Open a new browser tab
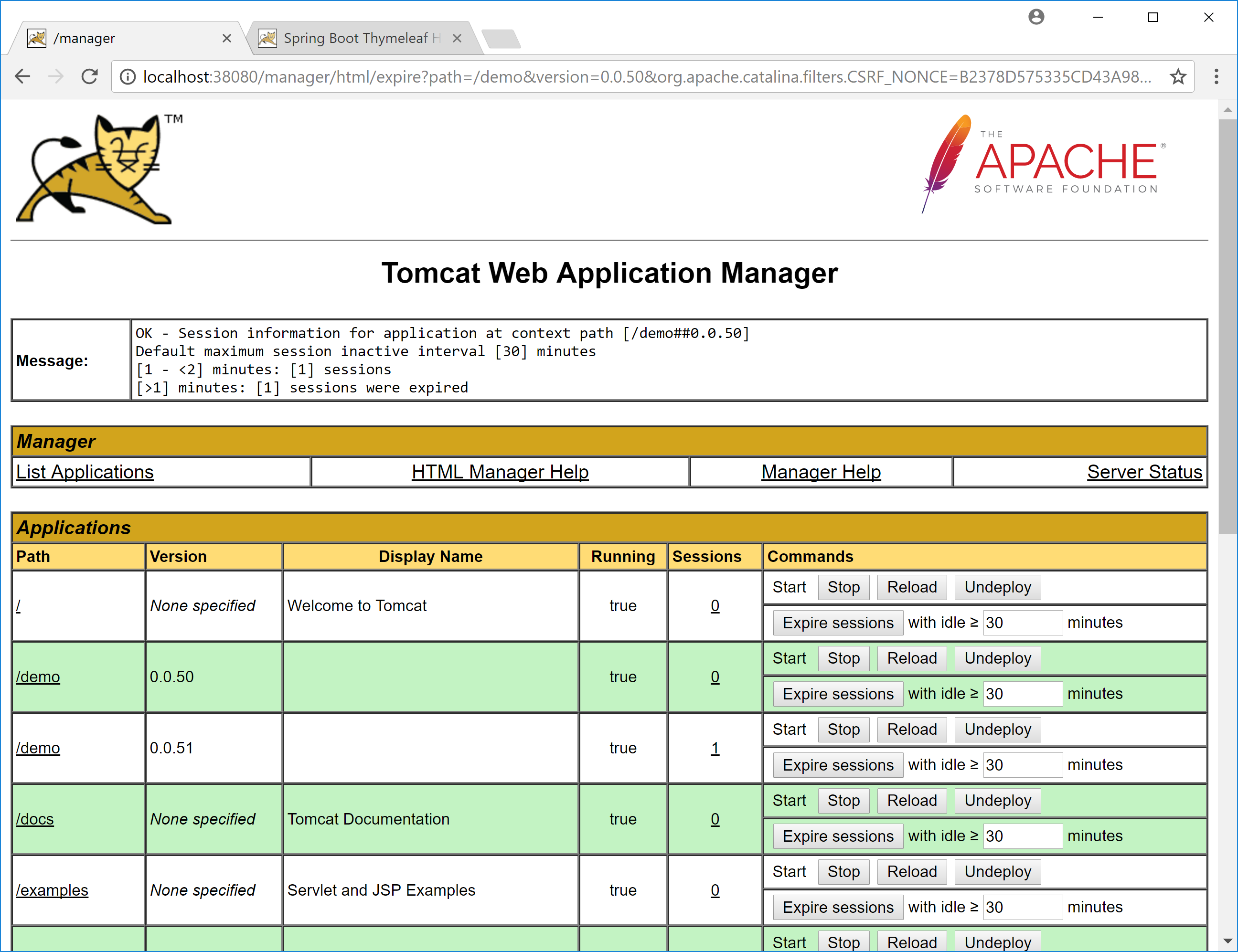The width and height of the screenshot is (1238, 952). coord(501,39)
